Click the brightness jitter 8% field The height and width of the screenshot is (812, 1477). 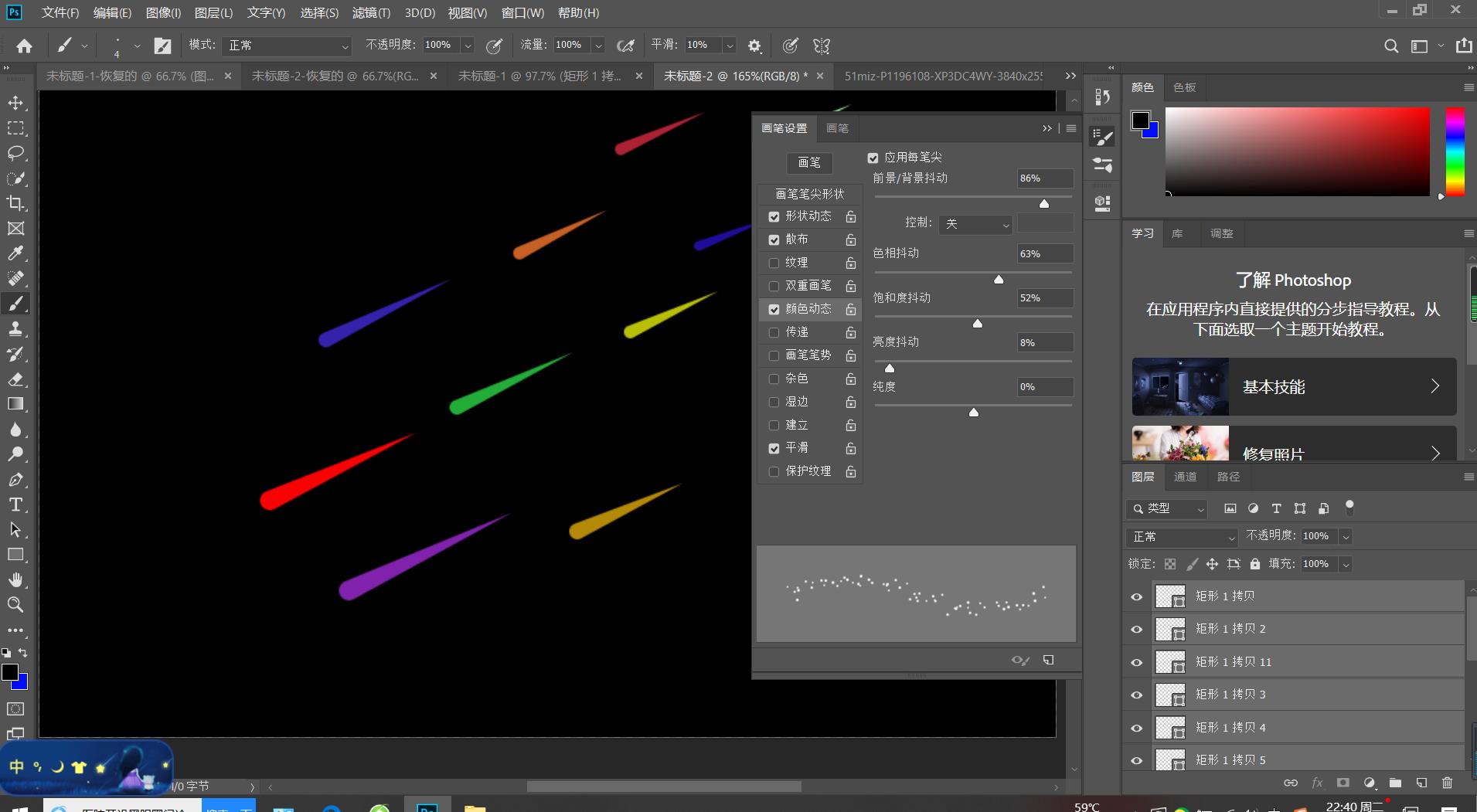[x=1045, y=342]
